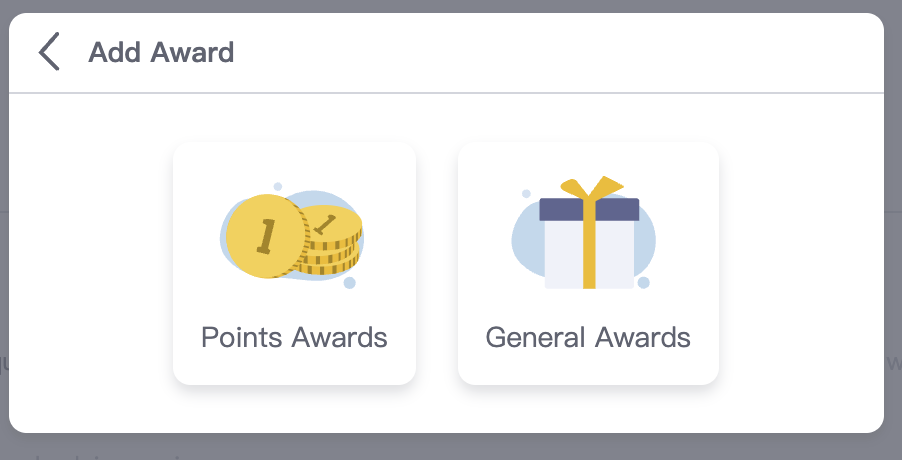Screen dimensions: 902x460
Task: Click the empty header area right of "Add Award"
Action: [x=560, y=52]
